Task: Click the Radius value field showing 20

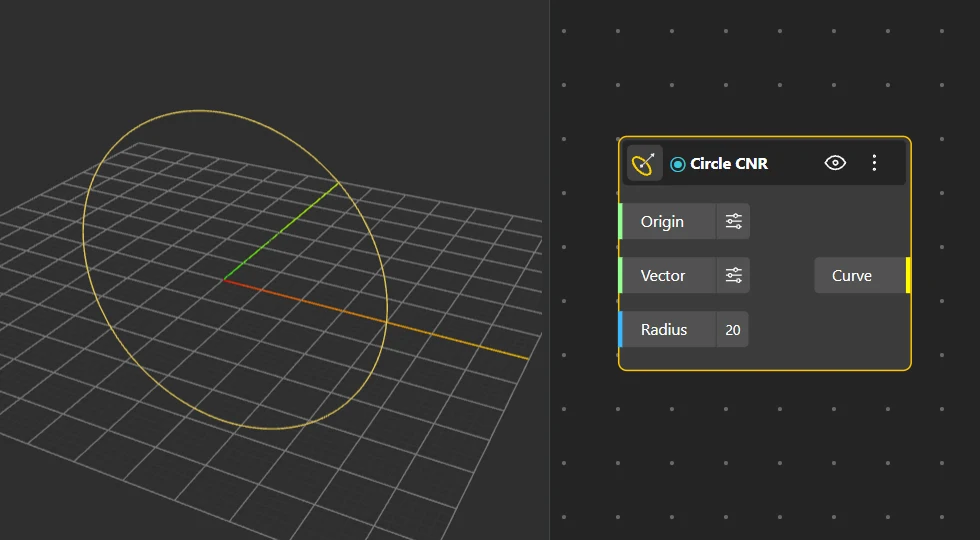Action: point(732,329)
